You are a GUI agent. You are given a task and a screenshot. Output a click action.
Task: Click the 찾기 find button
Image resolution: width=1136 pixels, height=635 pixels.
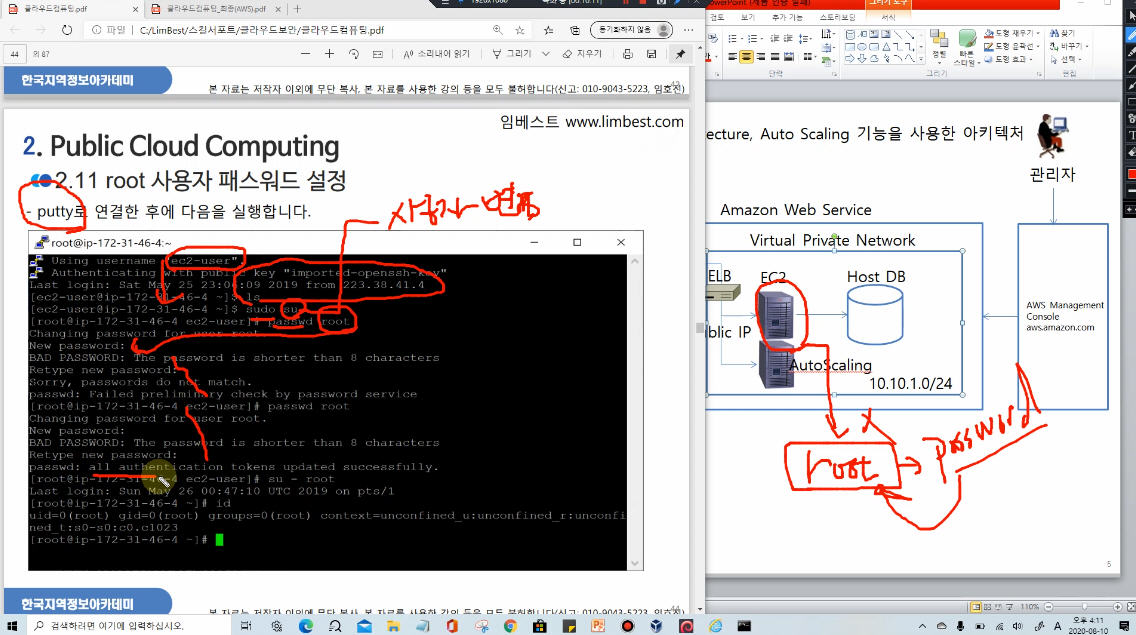[x=1063, y=33]
